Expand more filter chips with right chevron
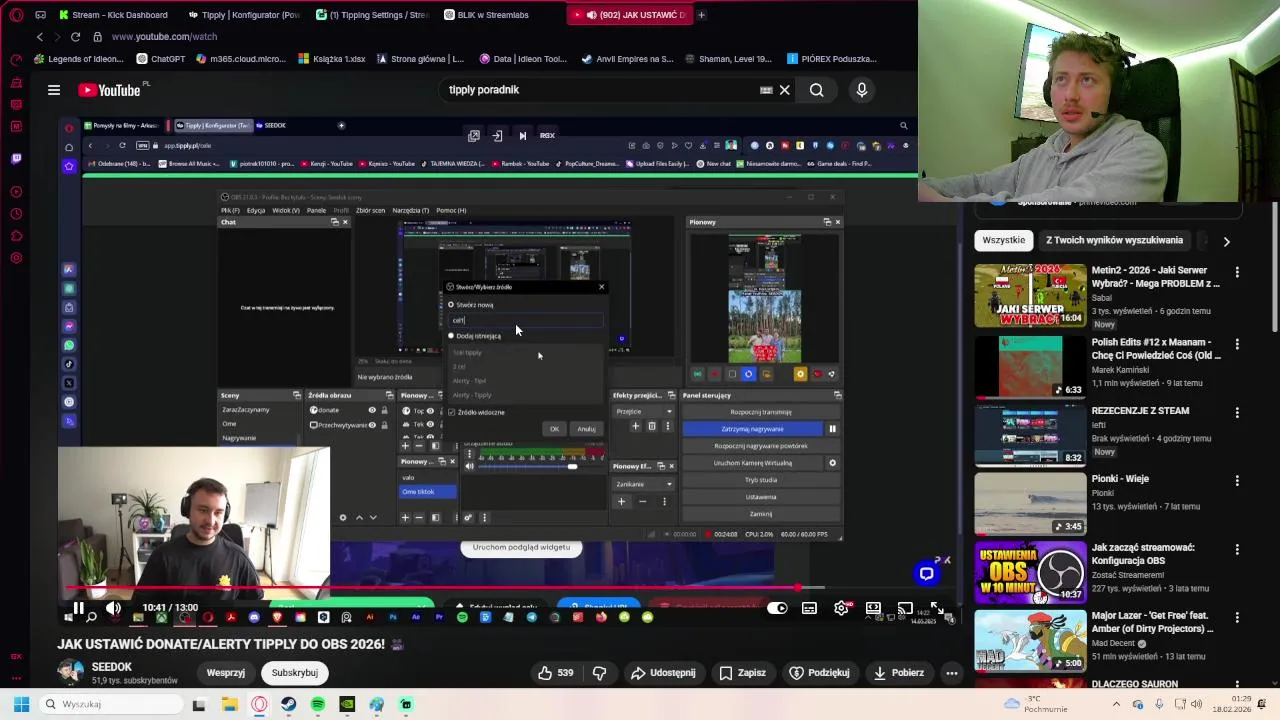Screen dimensions: 1280x720 (x=1226, y=241)
